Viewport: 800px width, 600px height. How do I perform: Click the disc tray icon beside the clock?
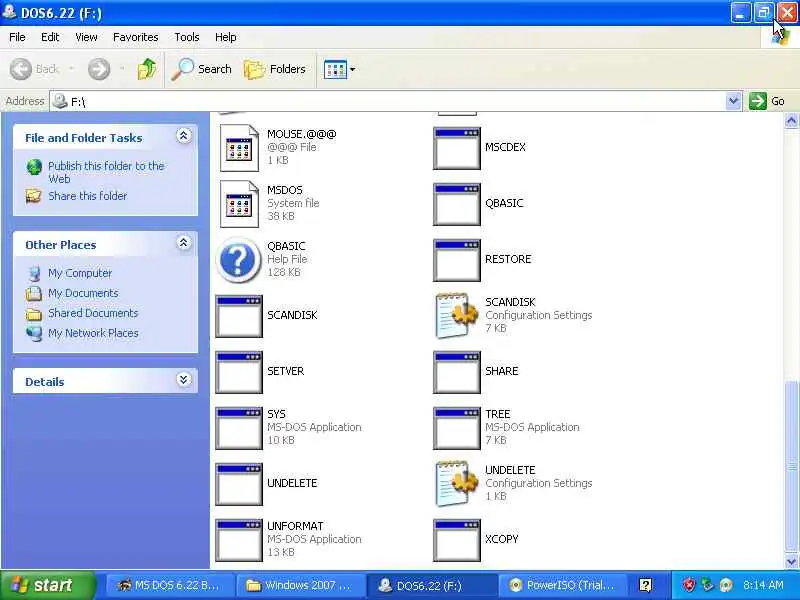coord(726,585)
